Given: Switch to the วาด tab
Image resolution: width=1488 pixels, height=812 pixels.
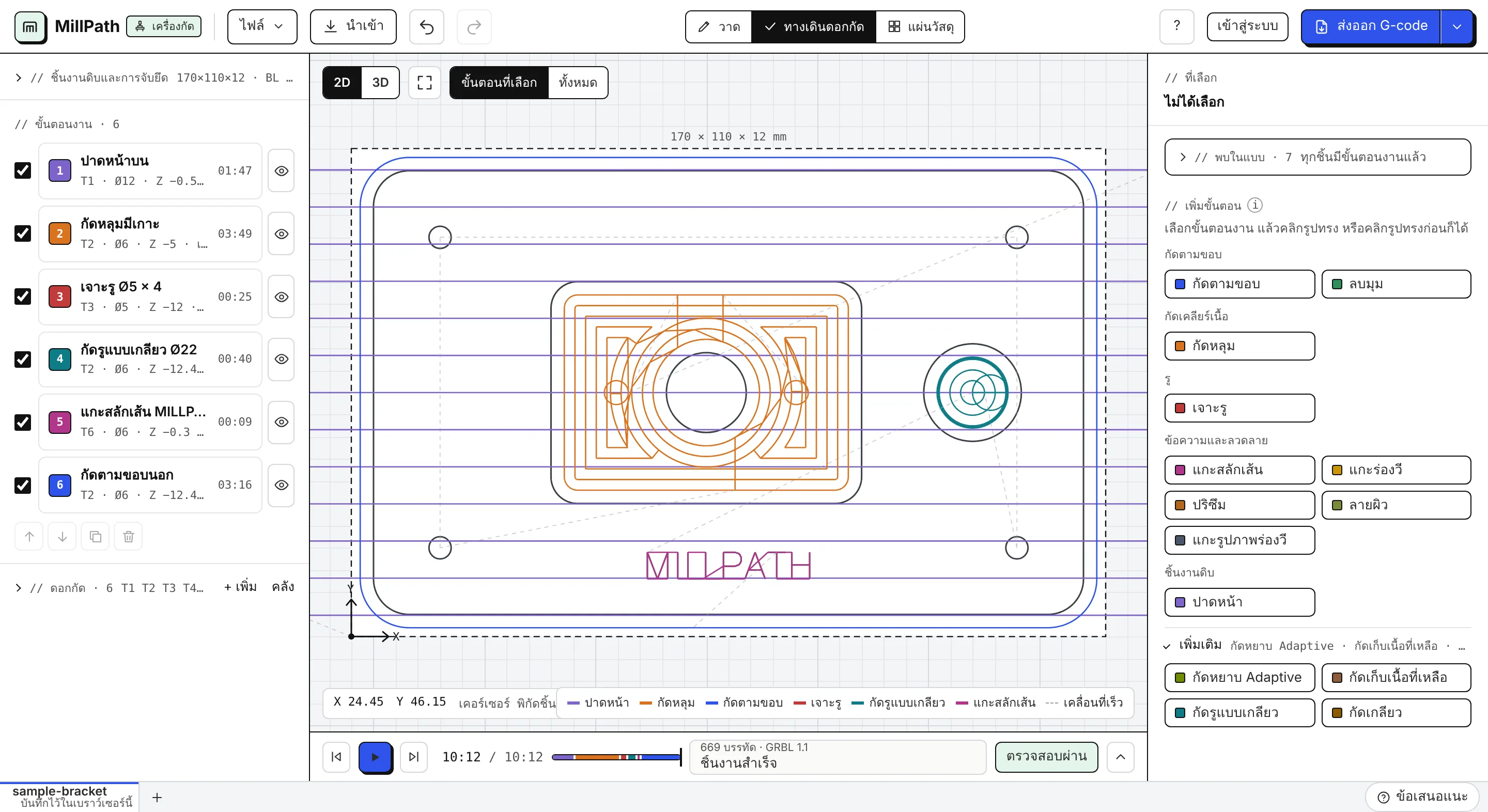Looking at the screenshot, I should tap(719, 26).
